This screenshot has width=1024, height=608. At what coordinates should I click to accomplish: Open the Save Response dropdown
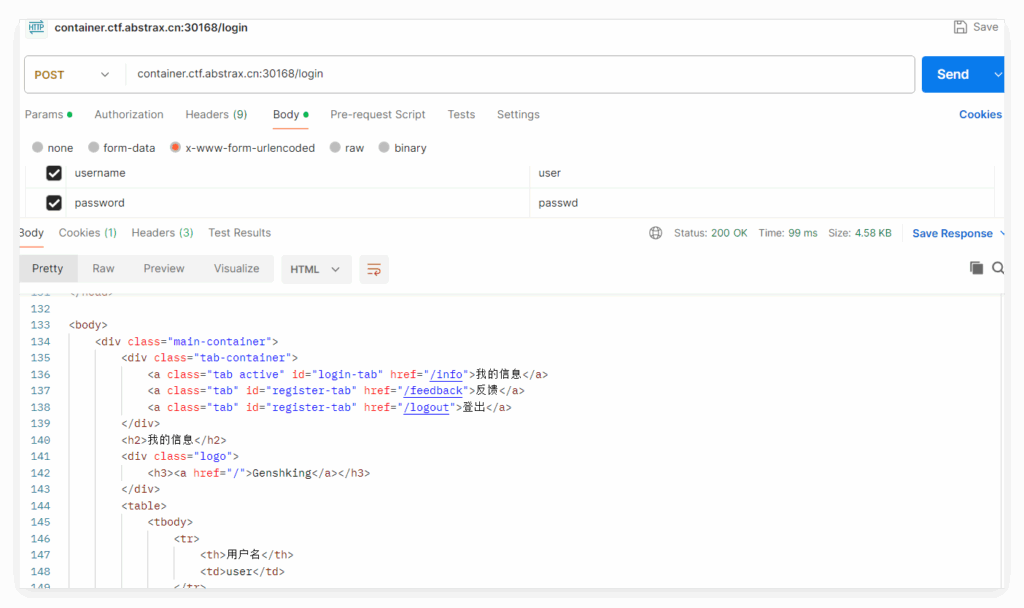coord(957,233)
